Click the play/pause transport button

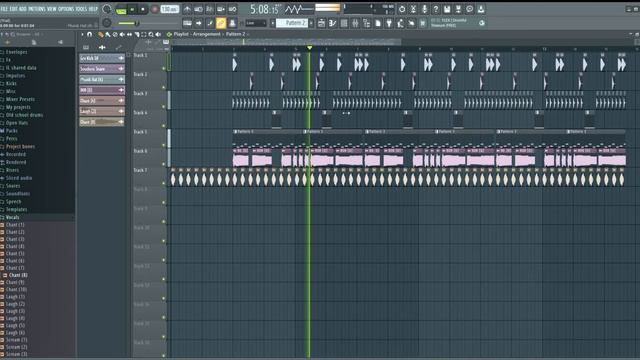point(132,9)
